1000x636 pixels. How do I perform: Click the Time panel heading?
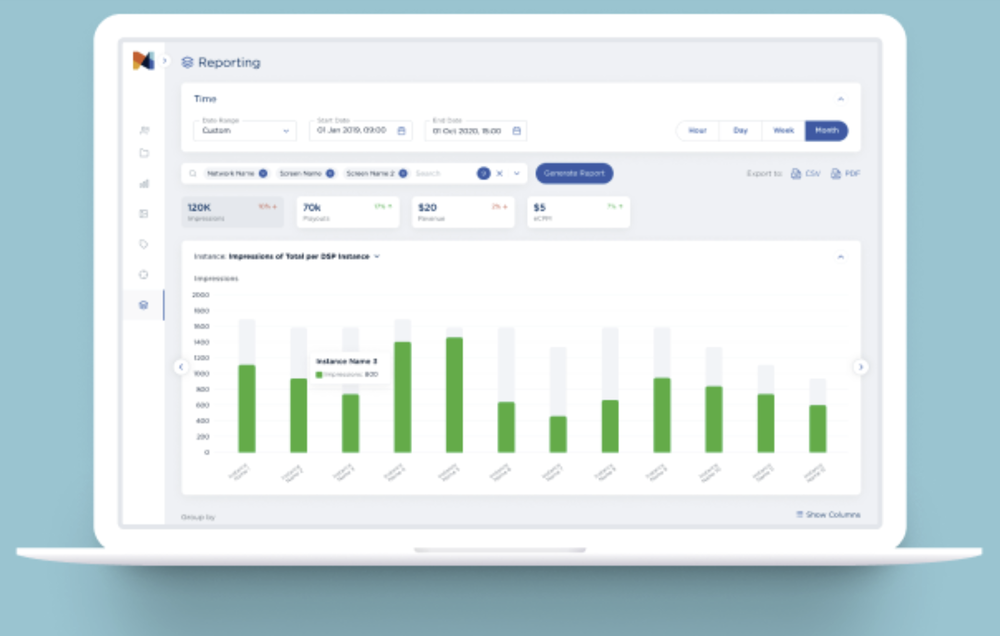click(x=205, y=99)
